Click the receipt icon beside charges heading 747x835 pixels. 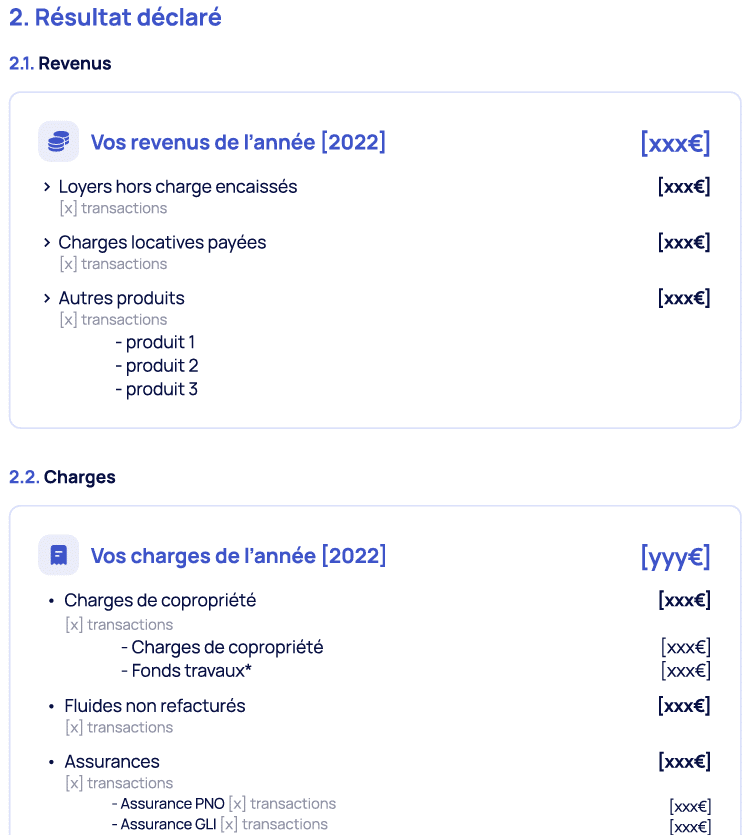tap(59, 555)
